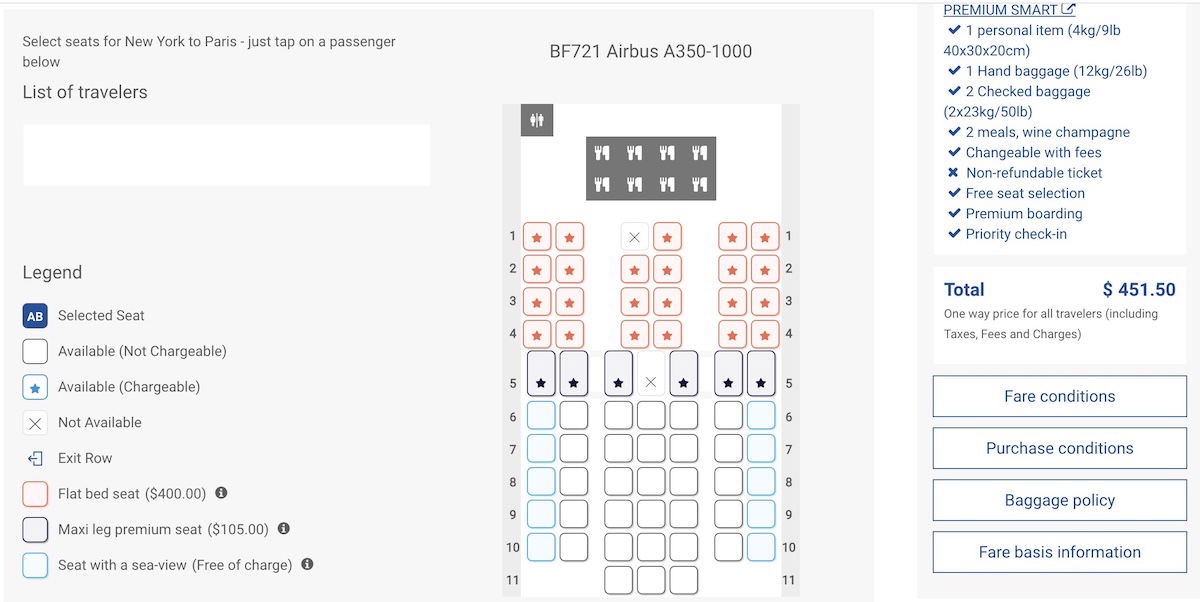The image size is (1200, 602).
Task: Open the PREMIUM SMART external link
Action: click(x=1009, y=10)
